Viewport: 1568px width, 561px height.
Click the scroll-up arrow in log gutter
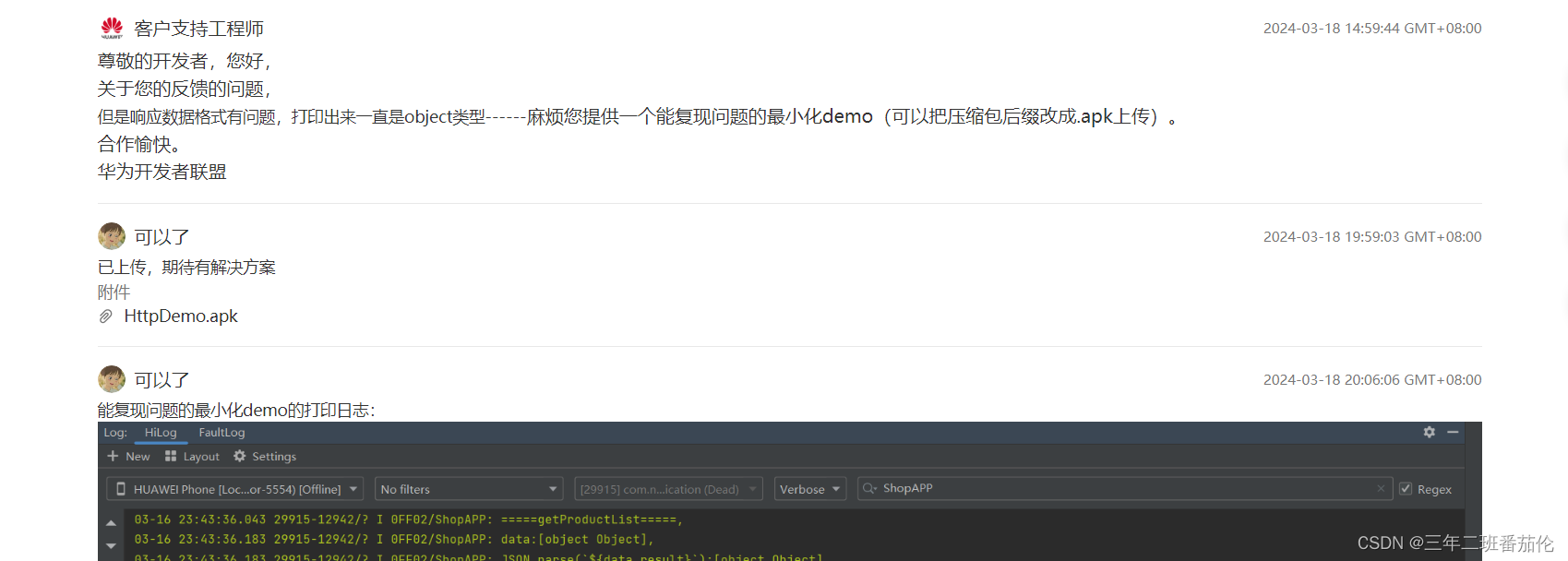click(x=112, y=523)
